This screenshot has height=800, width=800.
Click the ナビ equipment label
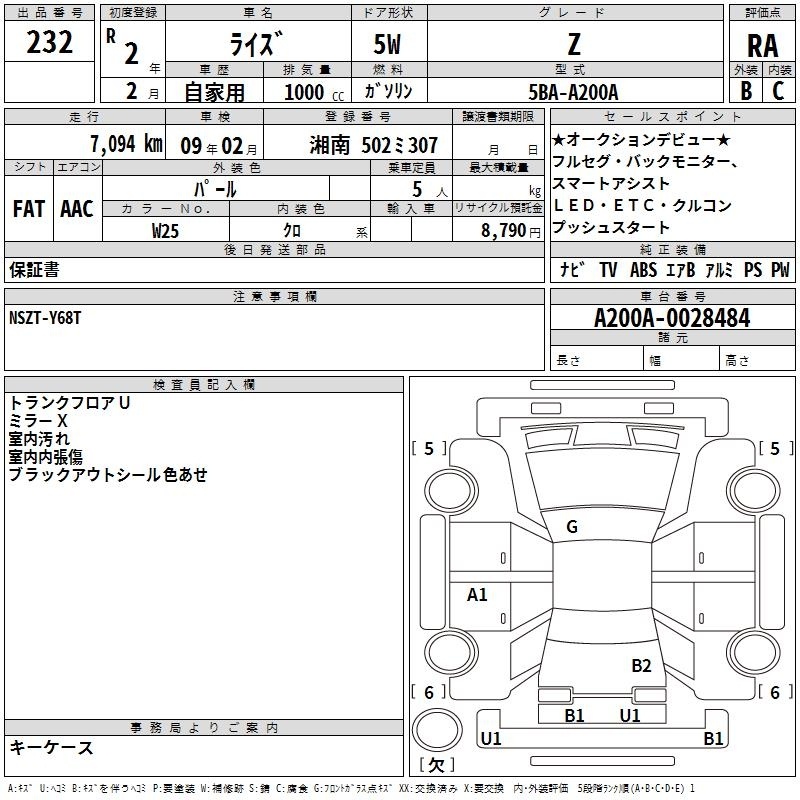572,269
